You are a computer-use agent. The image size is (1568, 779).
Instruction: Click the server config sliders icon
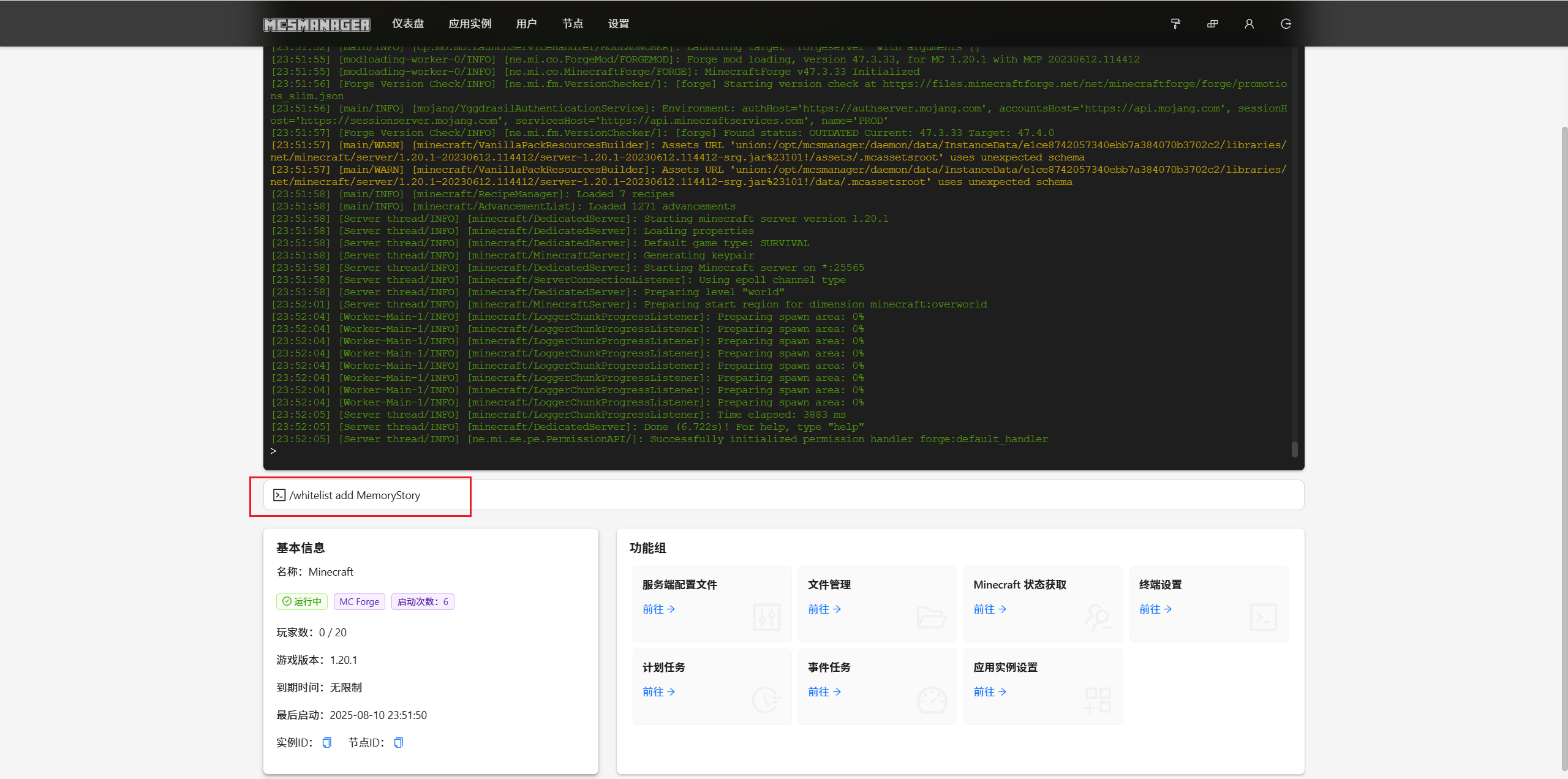766,617
